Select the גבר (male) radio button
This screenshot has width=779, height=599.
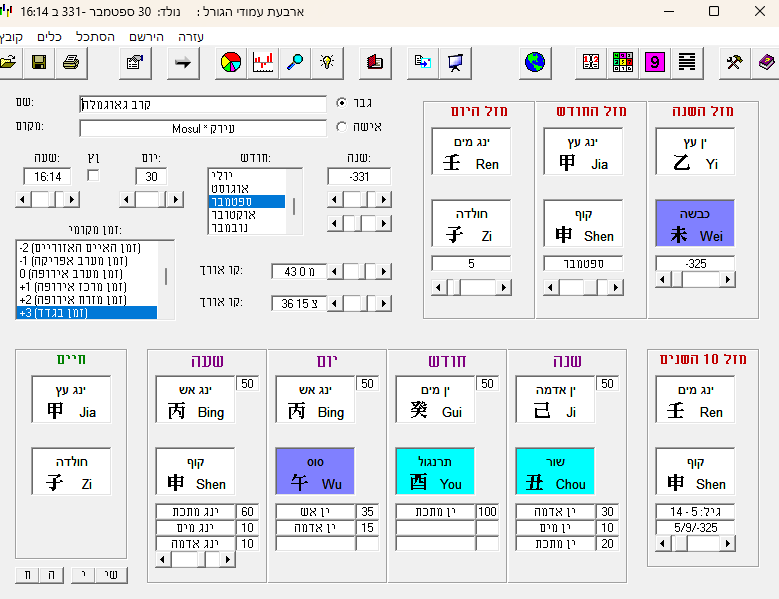coord(343,103)
